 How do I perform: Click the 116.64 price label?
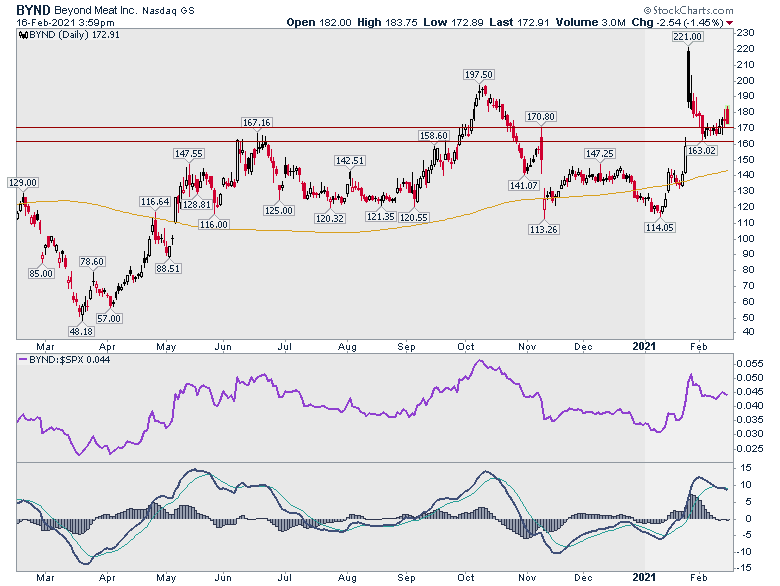click(155, 201)
